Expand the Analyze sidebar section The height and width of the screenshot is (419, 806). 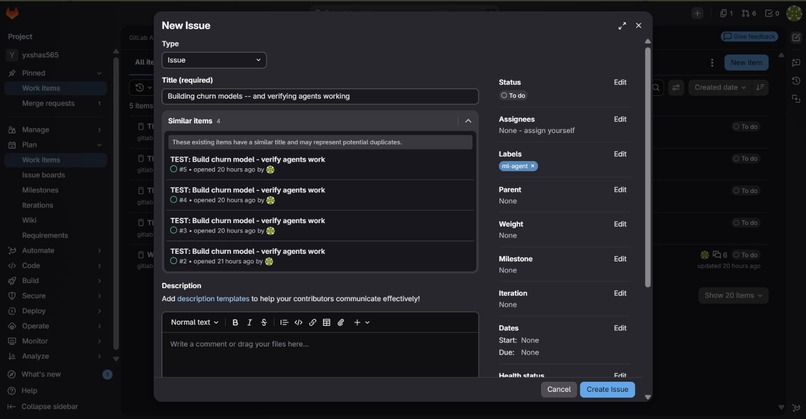tap(56, 356)
